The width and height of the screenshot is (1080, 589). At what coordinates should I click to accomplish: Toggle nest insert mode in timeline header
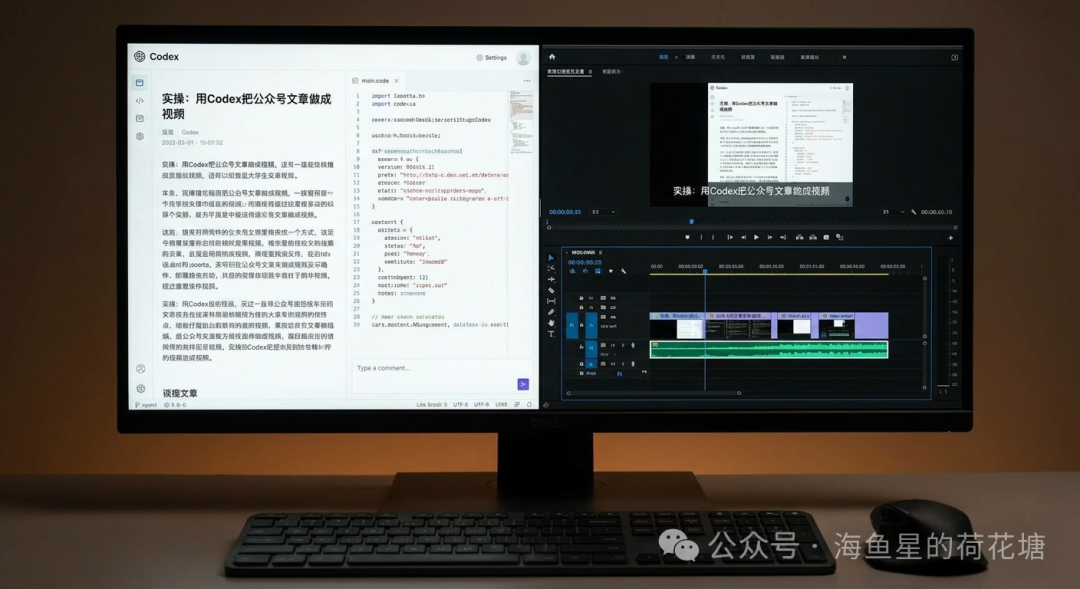click(x=572, y=271)
